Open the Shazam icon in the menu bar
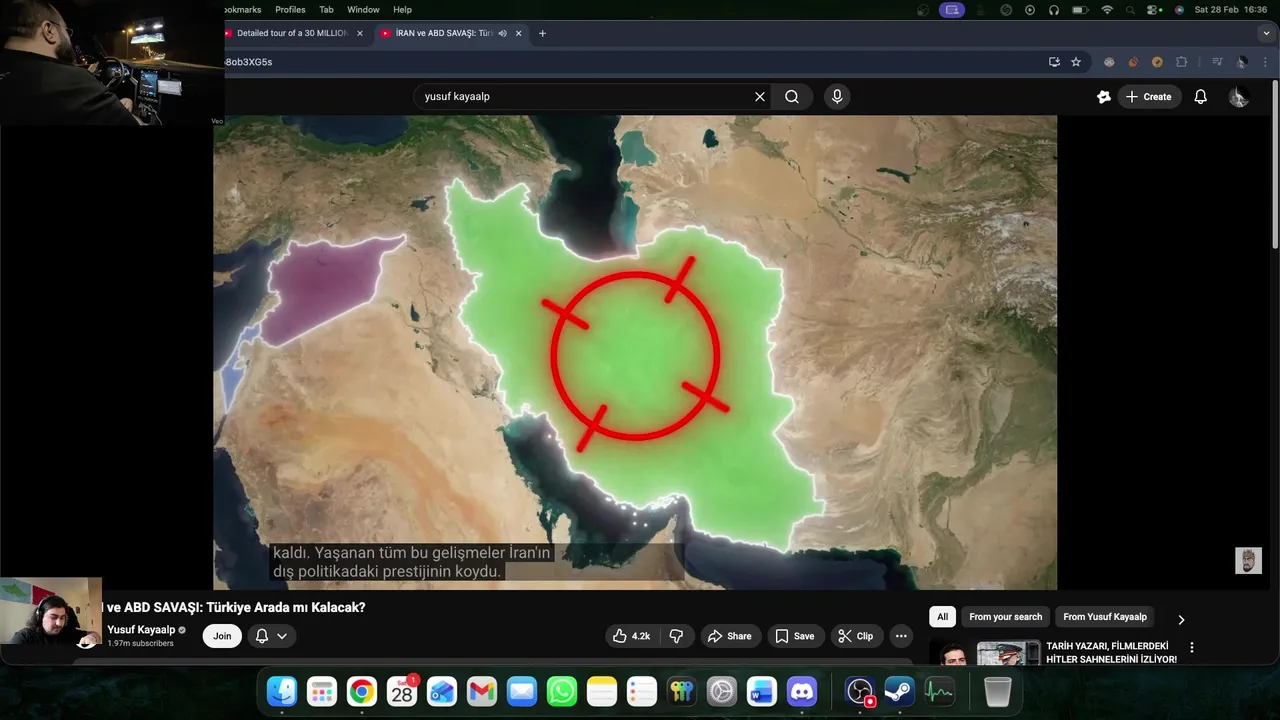Viewport: 1280px width, 720px height. (1005, 10)
